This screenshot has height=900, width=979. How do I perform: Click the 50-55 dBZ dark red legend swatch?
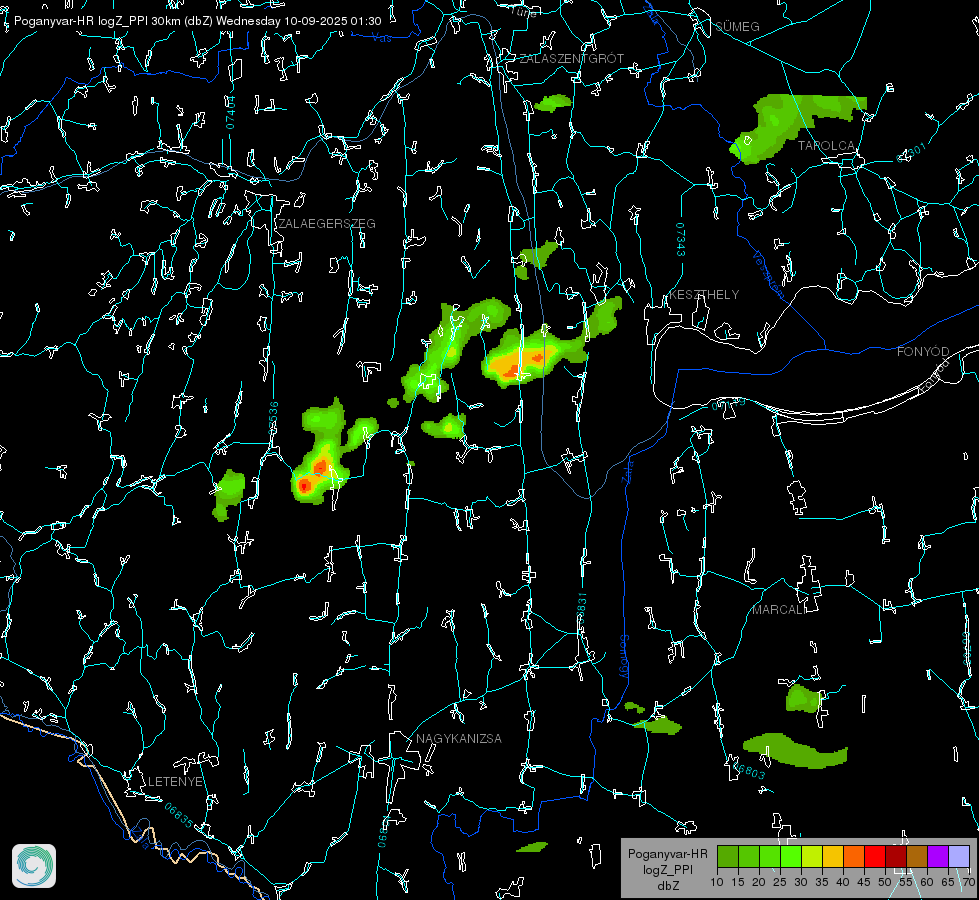pos(896,857)
